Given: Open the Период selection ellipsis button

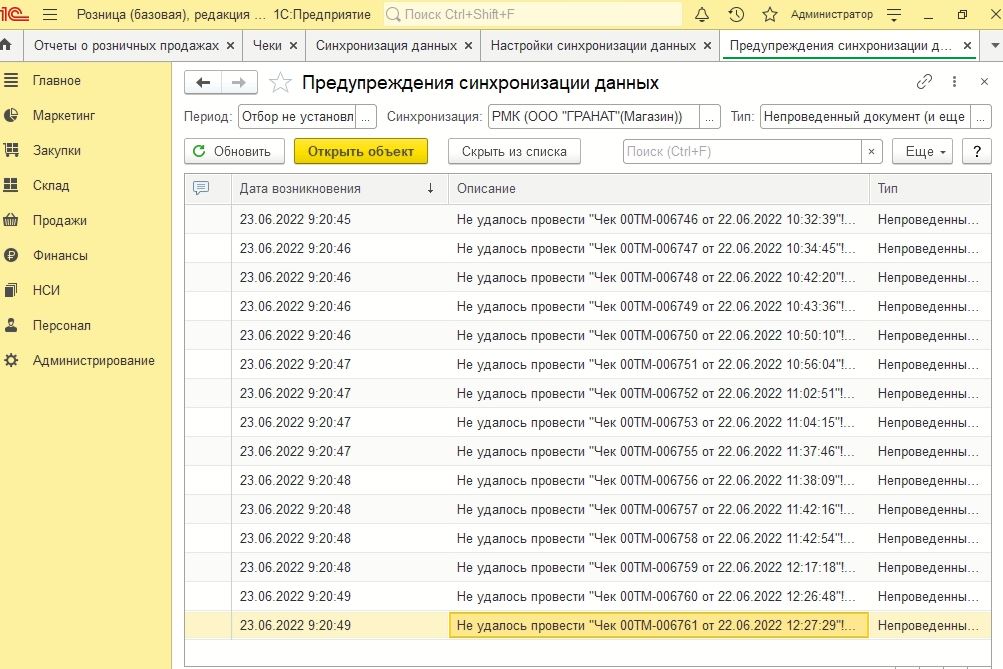Looking at the screenshot, I should tap(367, 117).
